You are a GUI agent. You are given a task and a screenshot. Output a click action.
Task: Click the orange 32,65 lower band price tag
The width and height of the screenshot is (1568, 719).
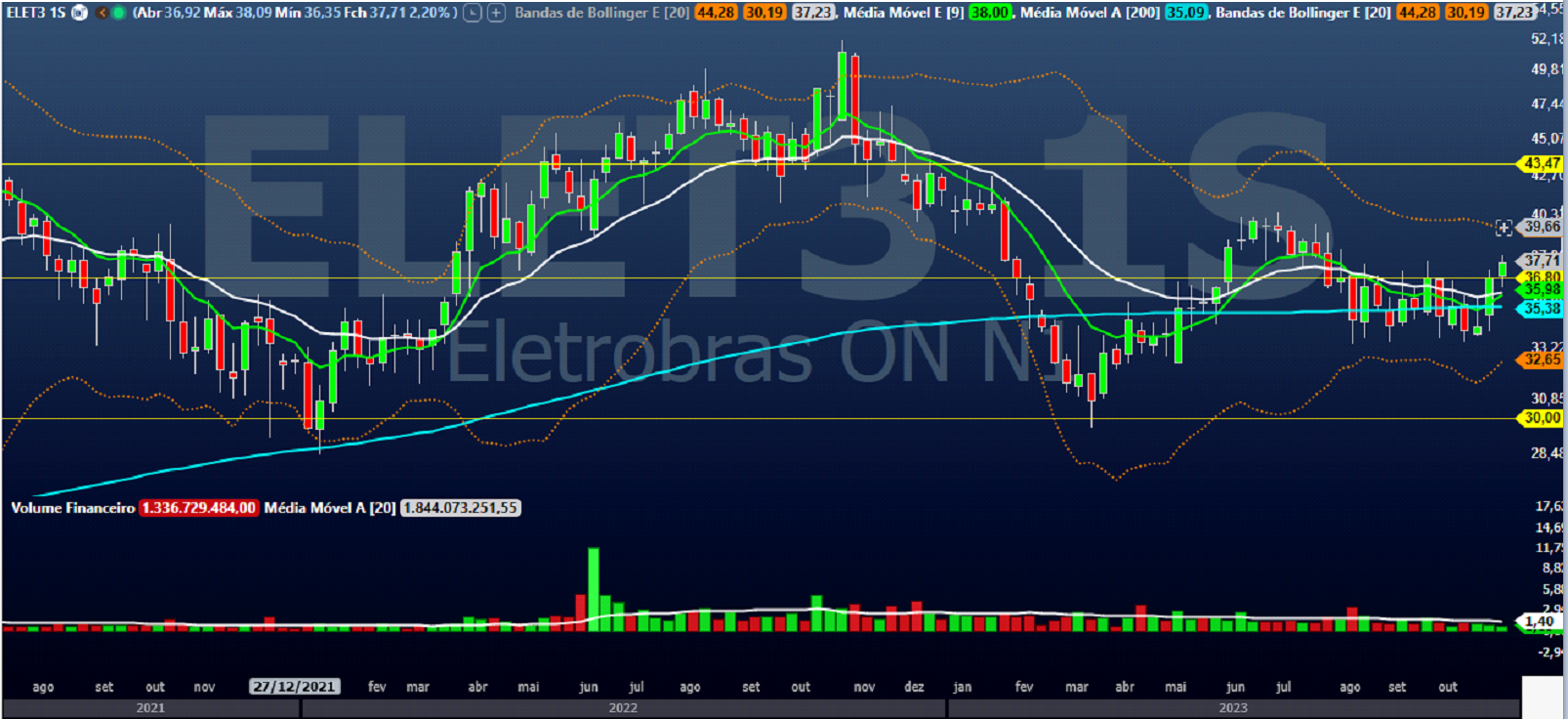(1542, 359)
